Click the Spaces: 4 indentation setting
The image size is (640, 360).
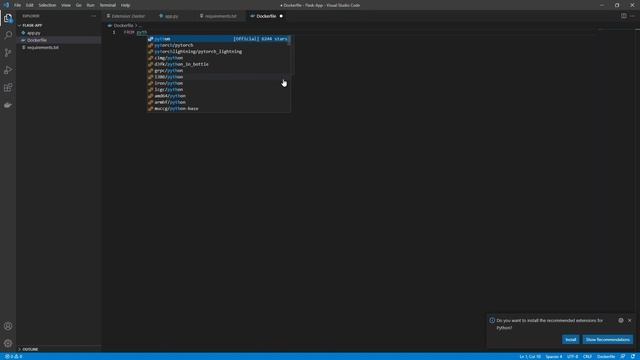point(553,356)
